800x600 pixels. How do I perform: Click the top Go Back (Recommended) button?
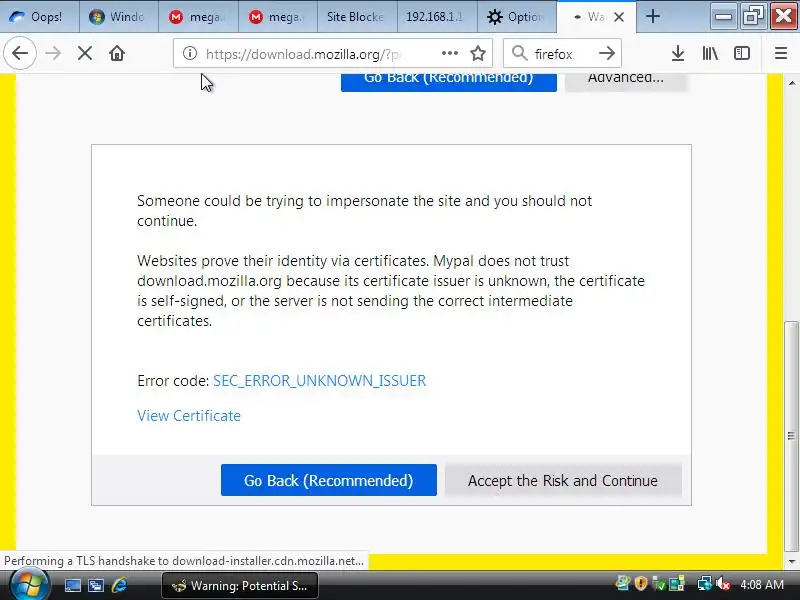pyautogui.click(x=448, y=82)
